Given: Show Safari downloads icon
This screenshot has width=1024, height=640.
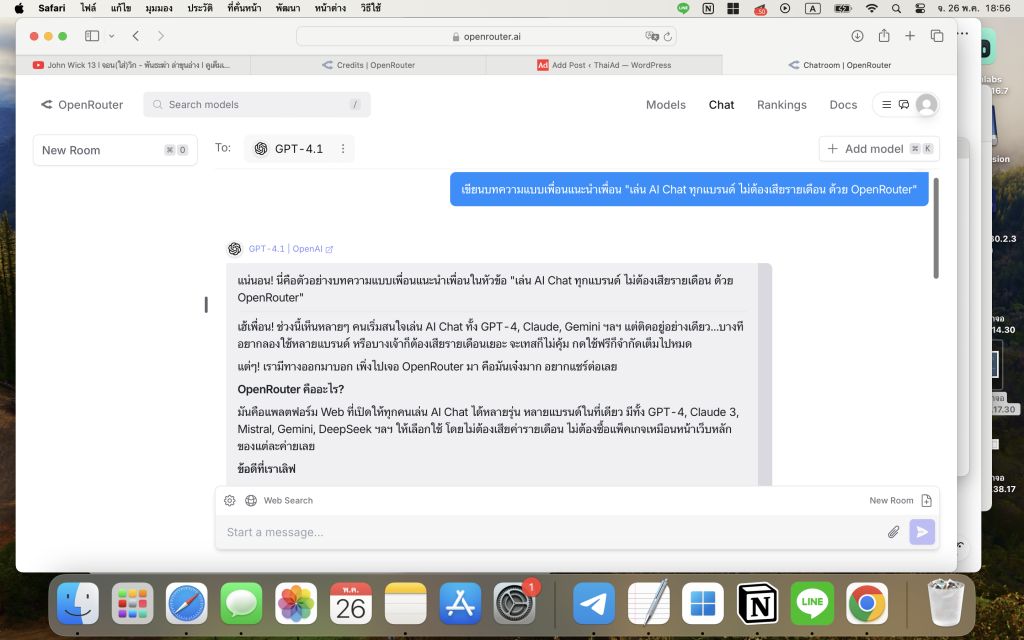Looking at the screenshot, I should [x=857, y=36].
